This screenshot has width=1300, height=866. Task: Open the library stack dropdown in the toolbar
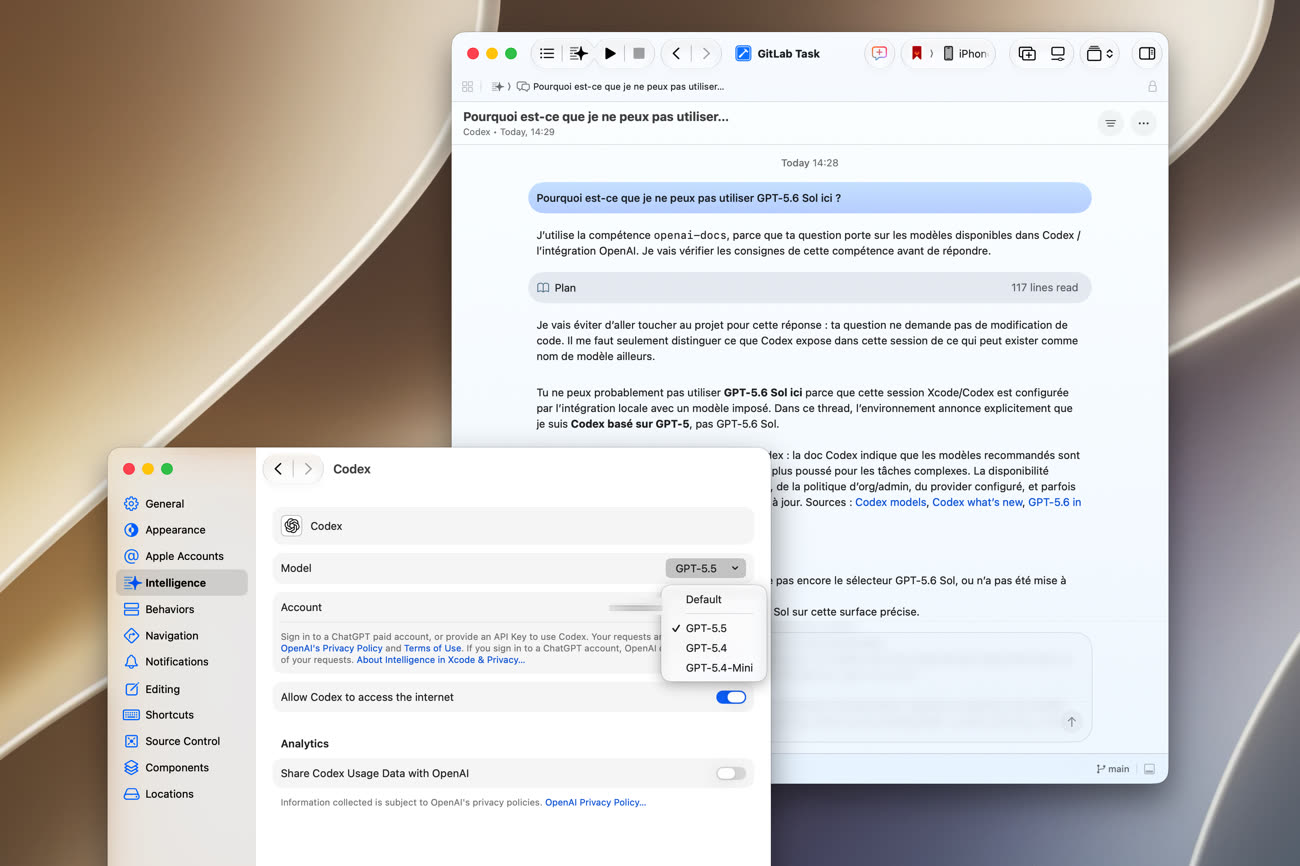point(1100,54)
